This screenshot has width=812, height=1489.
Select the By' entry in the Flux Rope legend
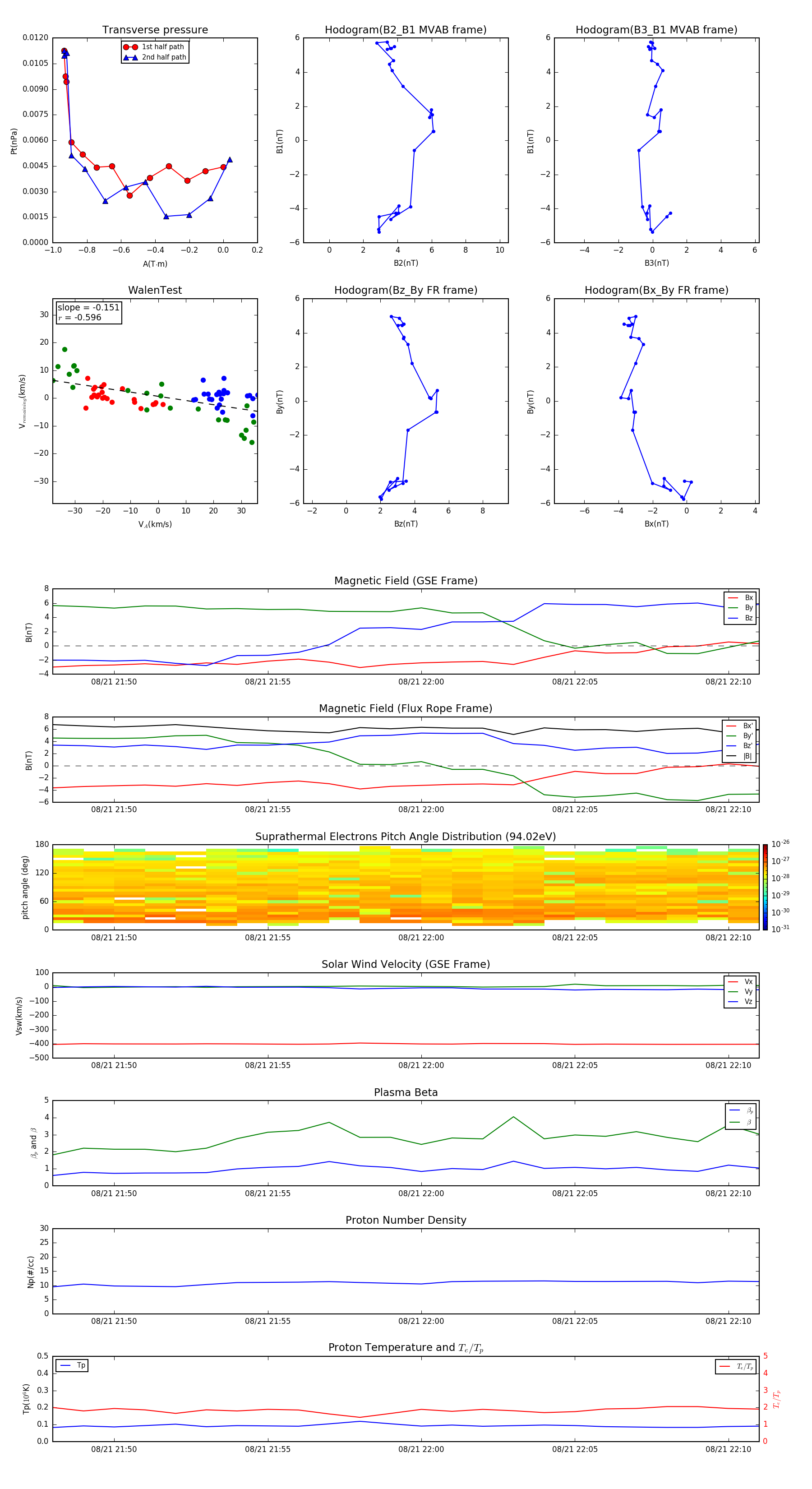(x=740, y=736)
